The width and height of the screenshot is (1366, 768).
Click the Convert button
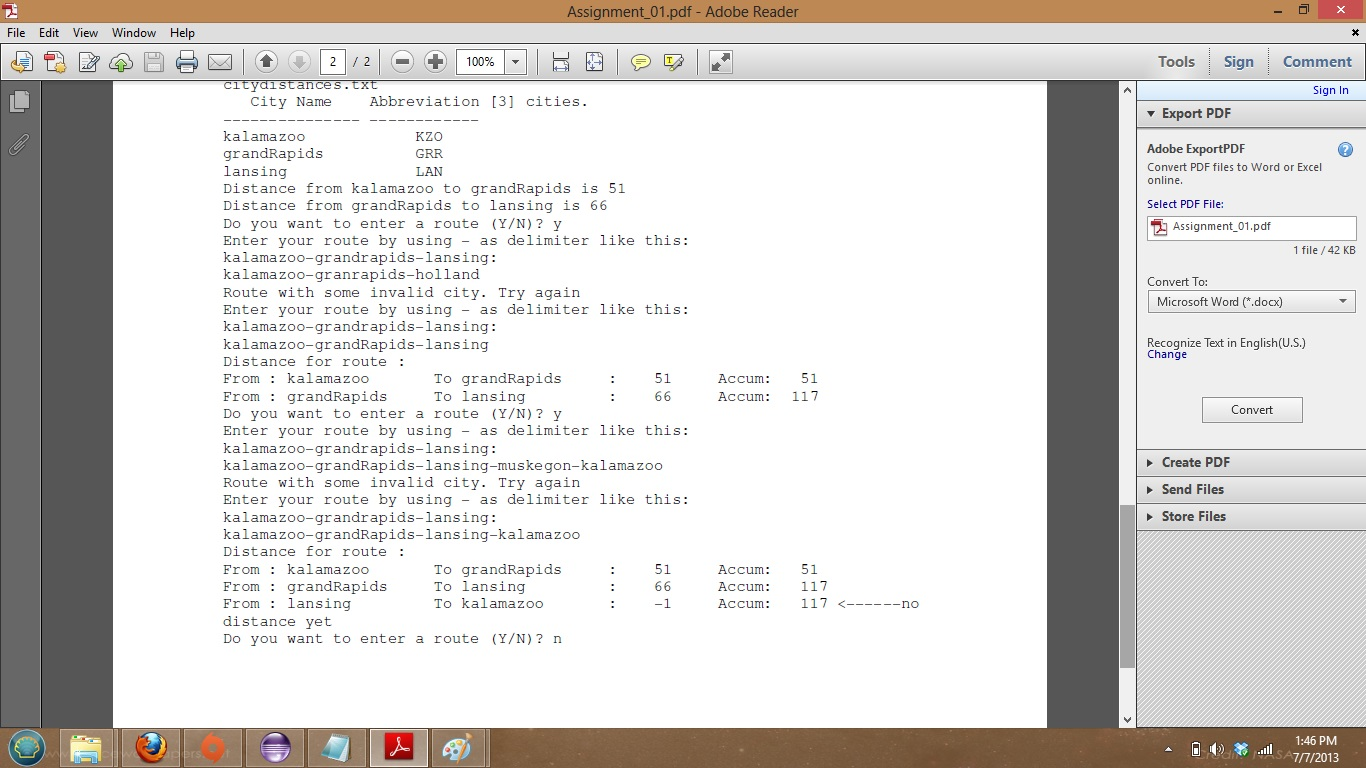click(1252, 410)
